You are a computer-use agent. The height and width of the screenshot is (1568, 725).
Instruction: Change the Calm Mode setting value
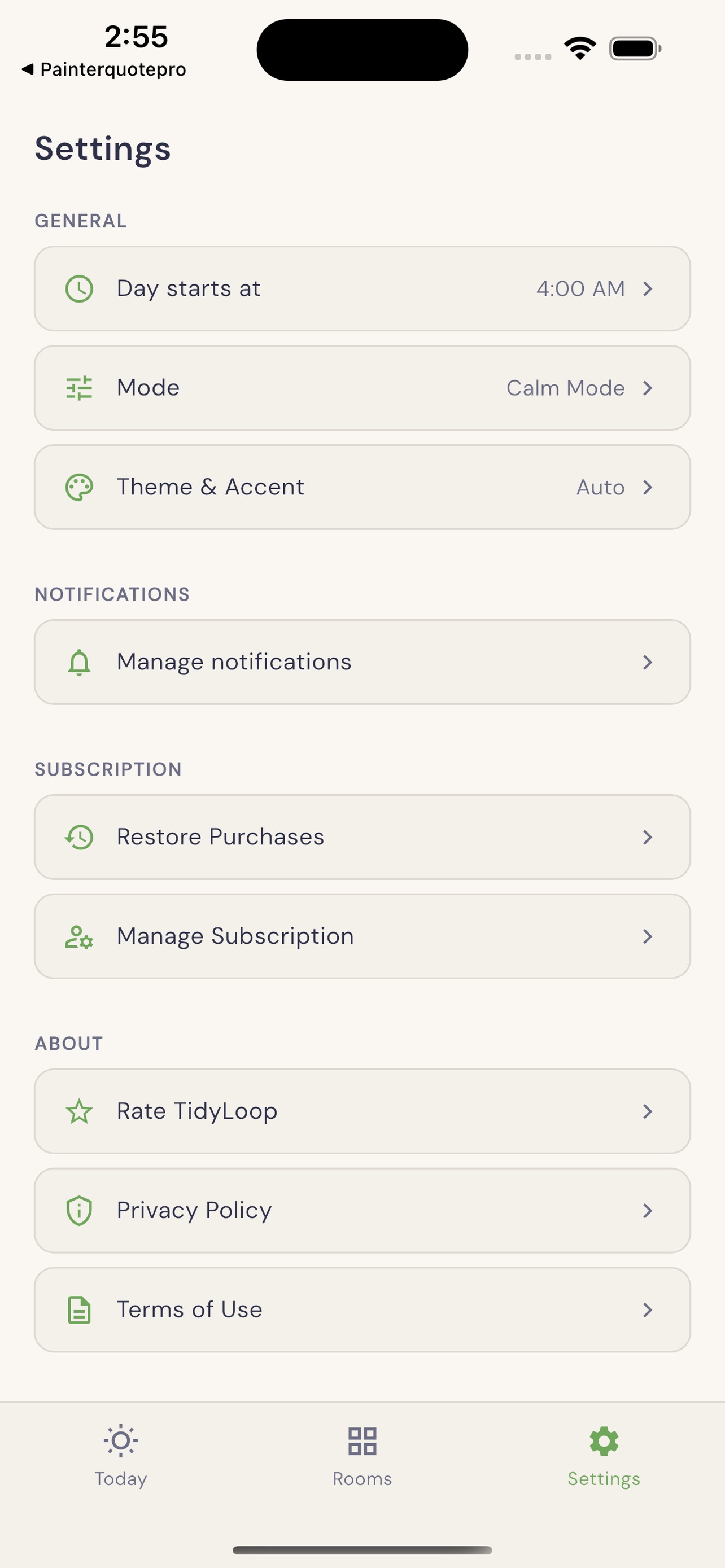566,388
